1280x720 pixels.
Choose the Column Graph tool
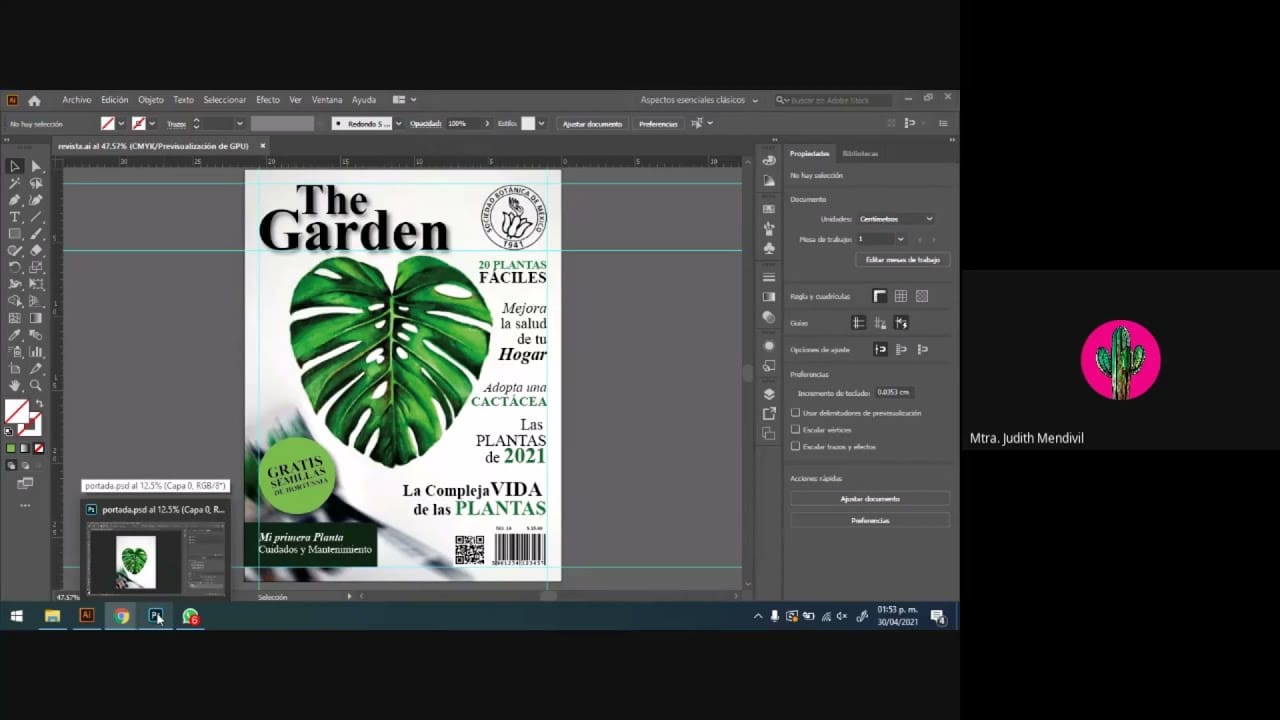(x=36, y=352)
